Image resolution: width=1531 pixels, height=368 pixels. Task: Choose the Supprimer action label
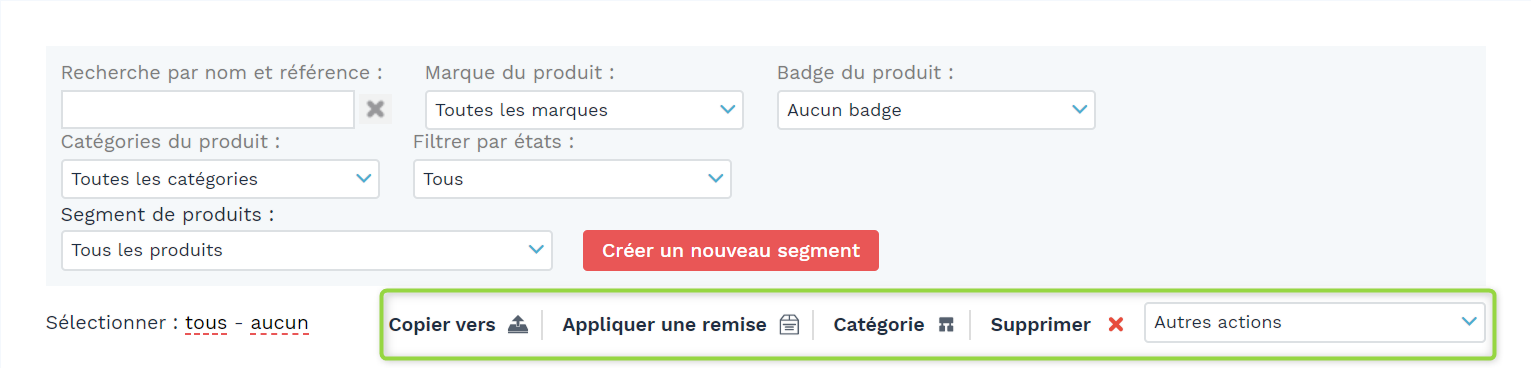(1040, 325)
